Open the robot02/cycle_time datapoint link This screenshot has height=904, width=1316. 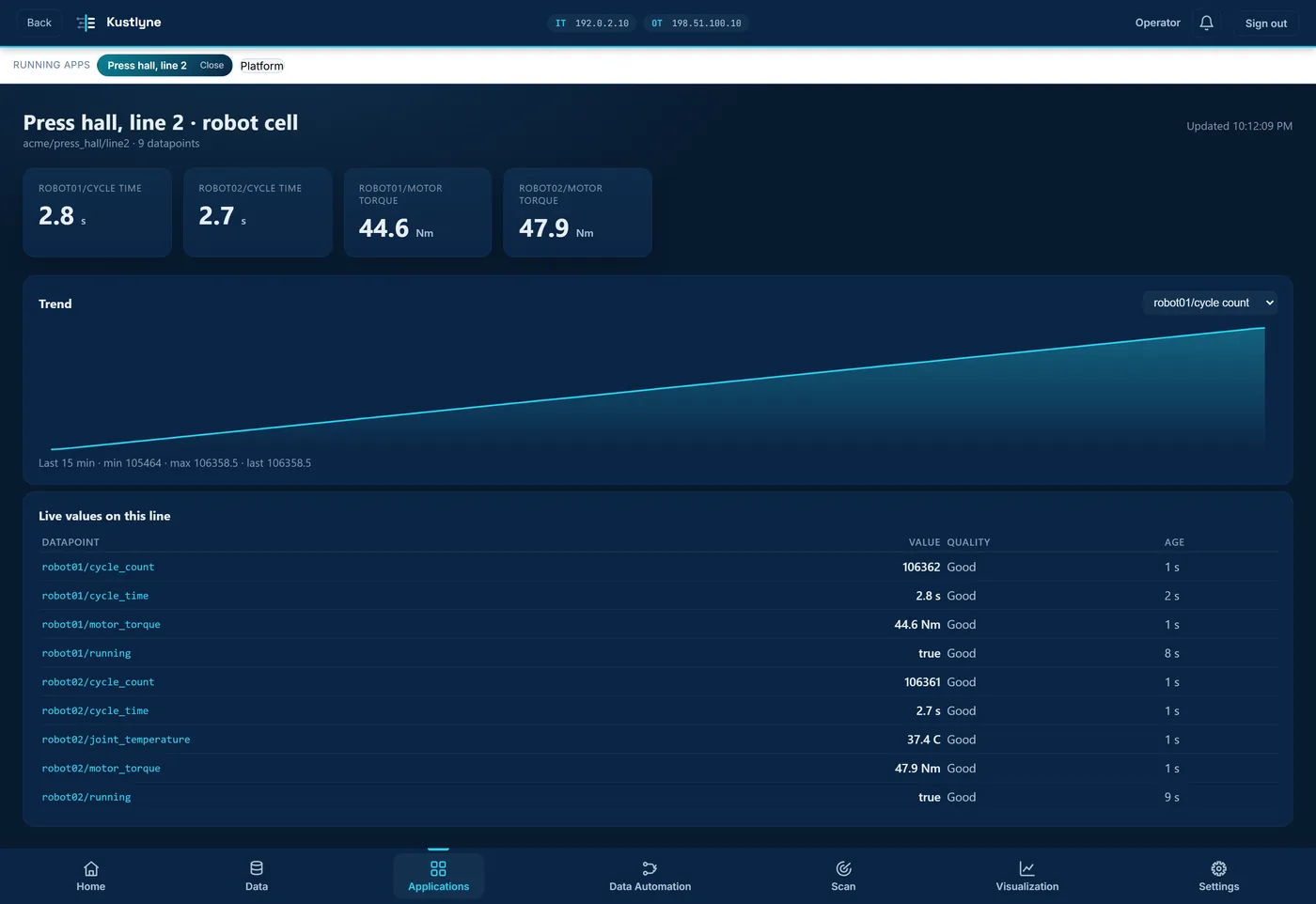(x=95, y=711)
